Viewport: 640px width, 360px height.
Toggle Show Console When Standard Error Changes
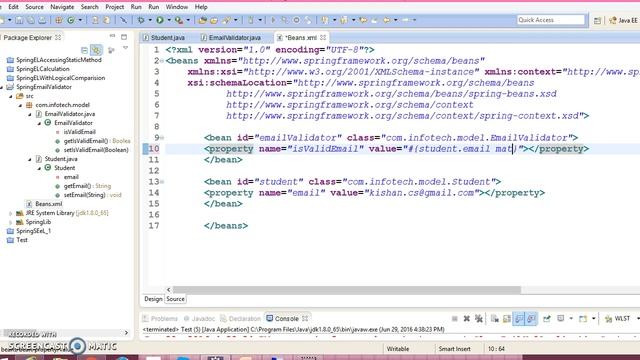pos(531,319)
